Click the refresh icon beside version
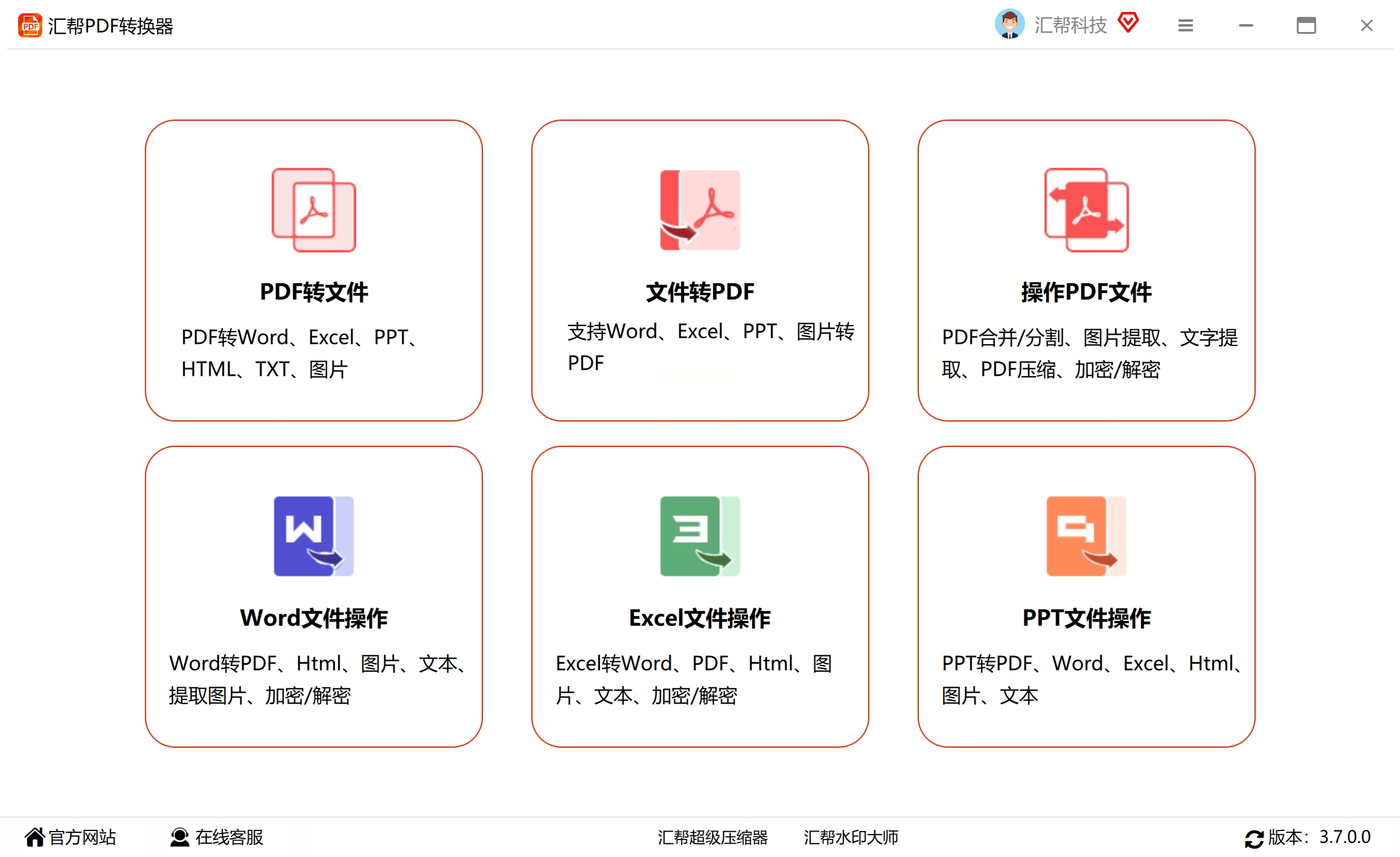This screenshot has width=1400, height=857. (x=1254, y=838)
